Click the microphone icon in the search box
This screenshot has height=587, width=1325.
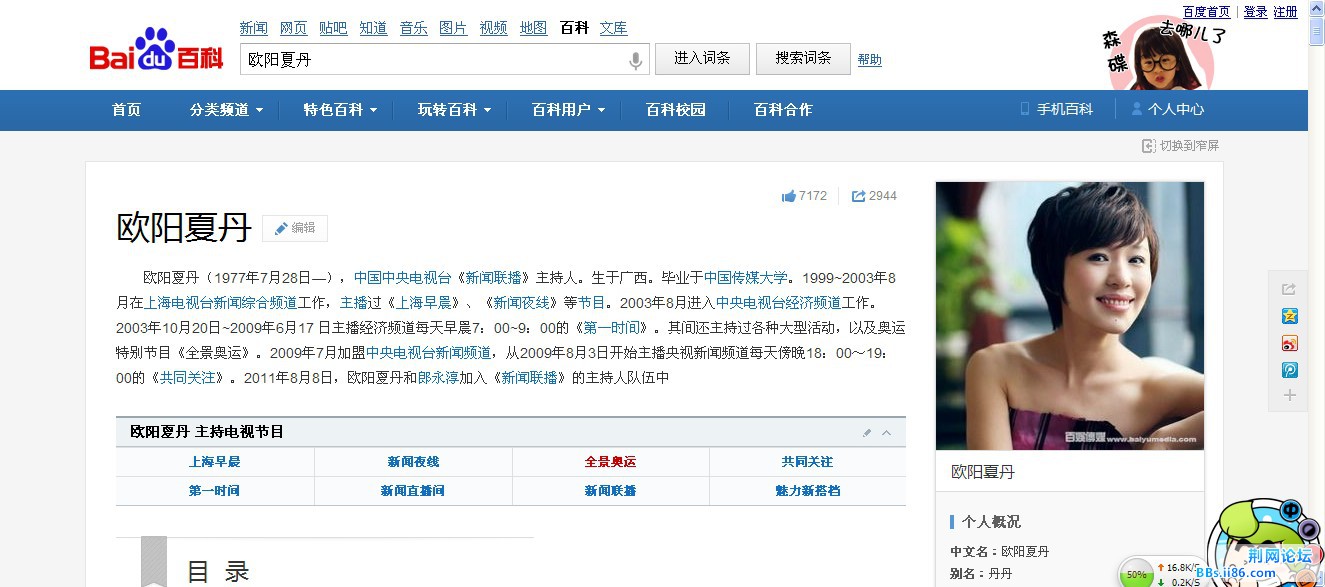[634, 60]
